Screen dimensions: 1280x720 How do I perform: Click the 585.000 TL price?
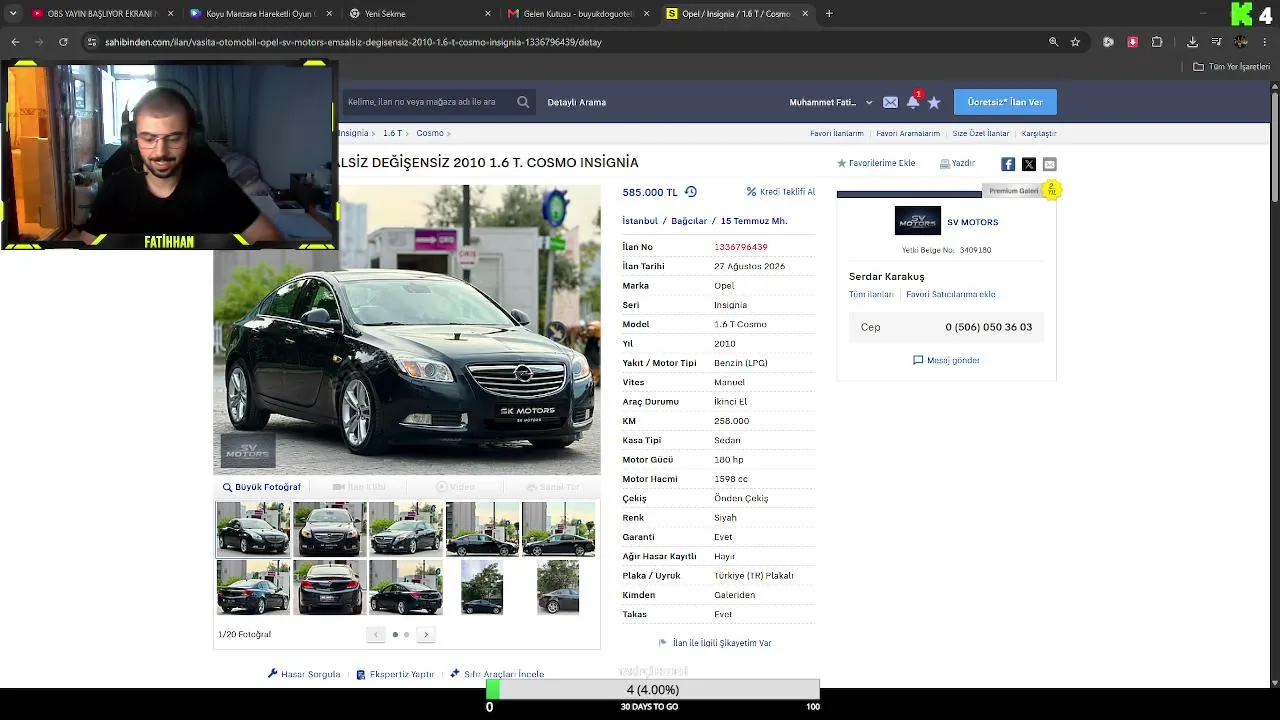(650, 192)
